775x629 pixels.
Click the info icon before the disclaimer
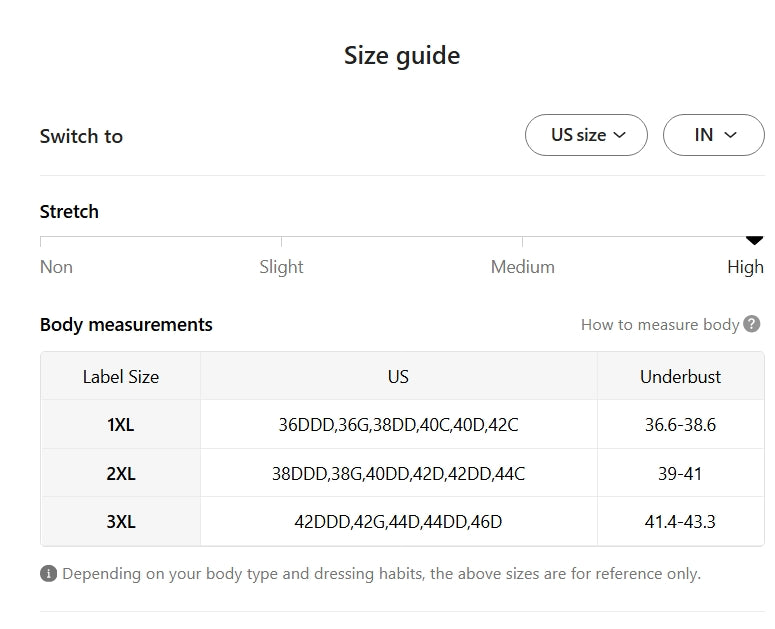point(48,574)
